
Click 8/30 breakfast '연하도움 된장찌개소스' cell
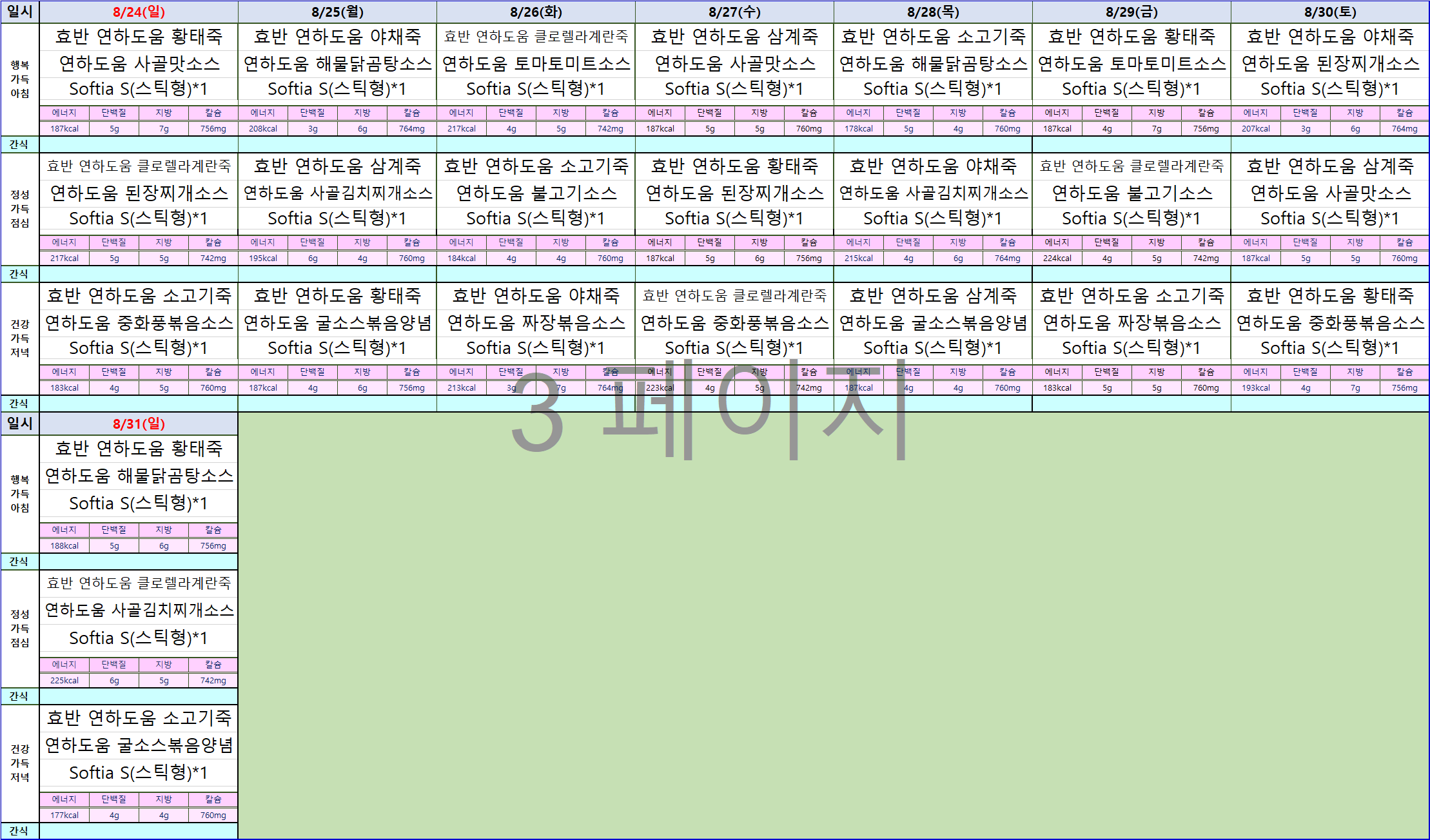tap(1330, 63)
